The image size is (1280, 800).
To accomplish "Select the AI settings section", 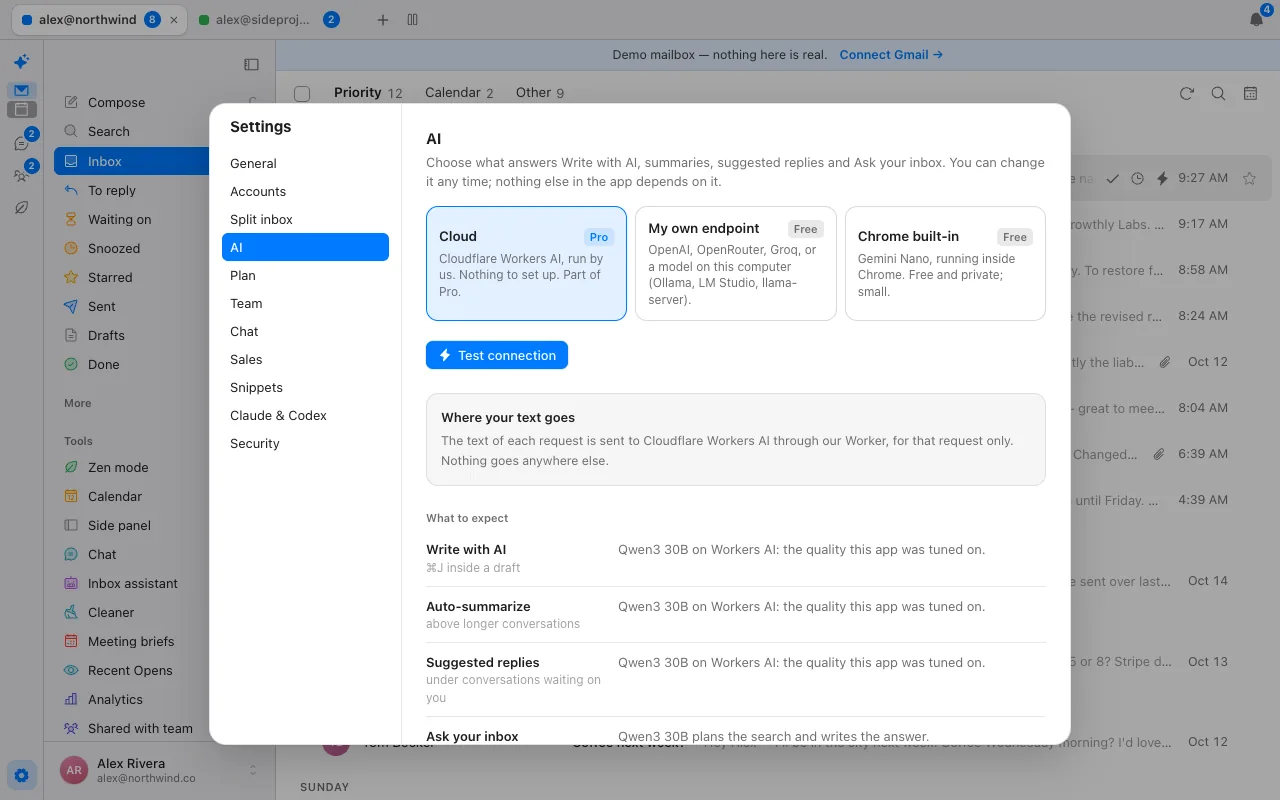I will (305, 247).
